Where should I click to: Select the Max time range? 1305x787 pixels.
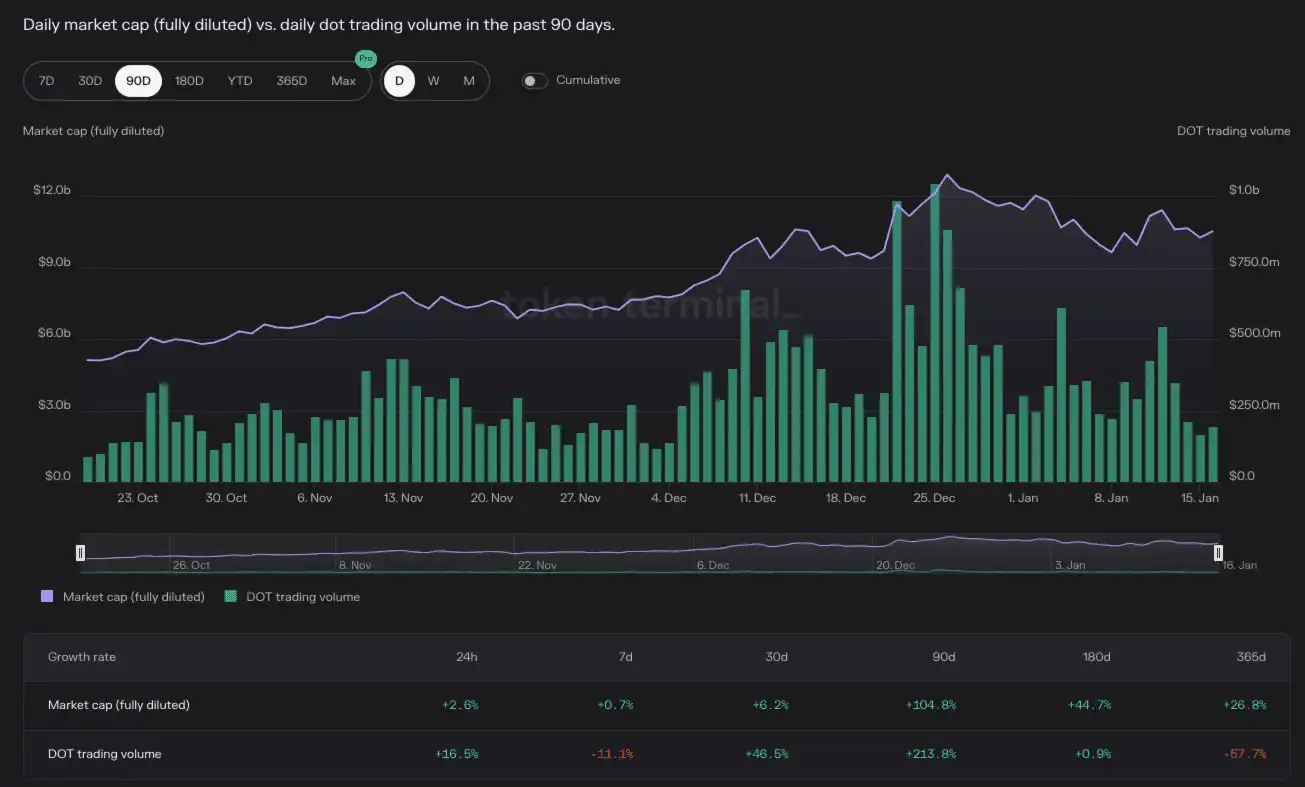(343, 81)
